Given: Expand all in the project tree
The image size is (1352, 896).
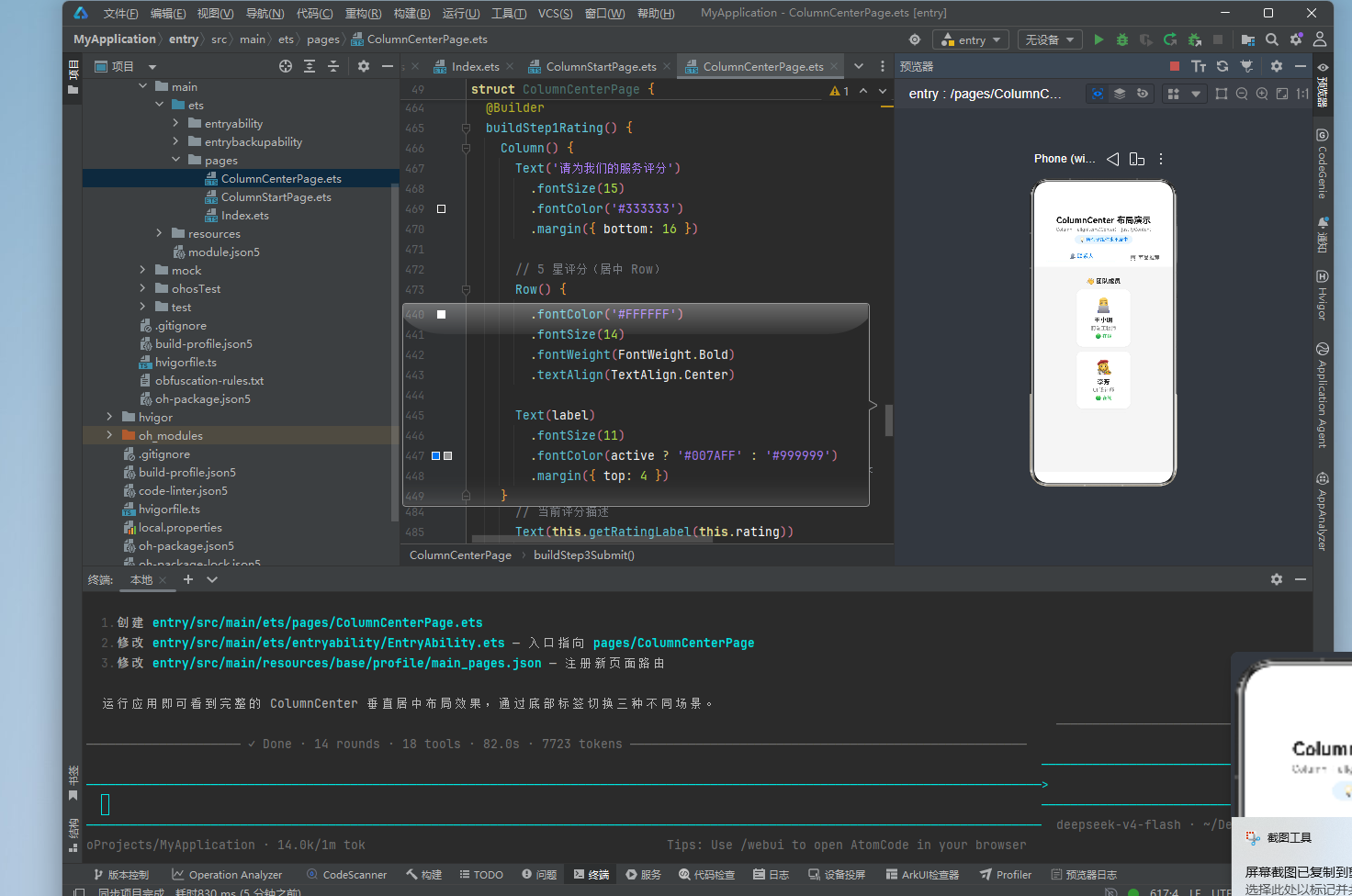Looking at the screenshot, I should 310,66.
